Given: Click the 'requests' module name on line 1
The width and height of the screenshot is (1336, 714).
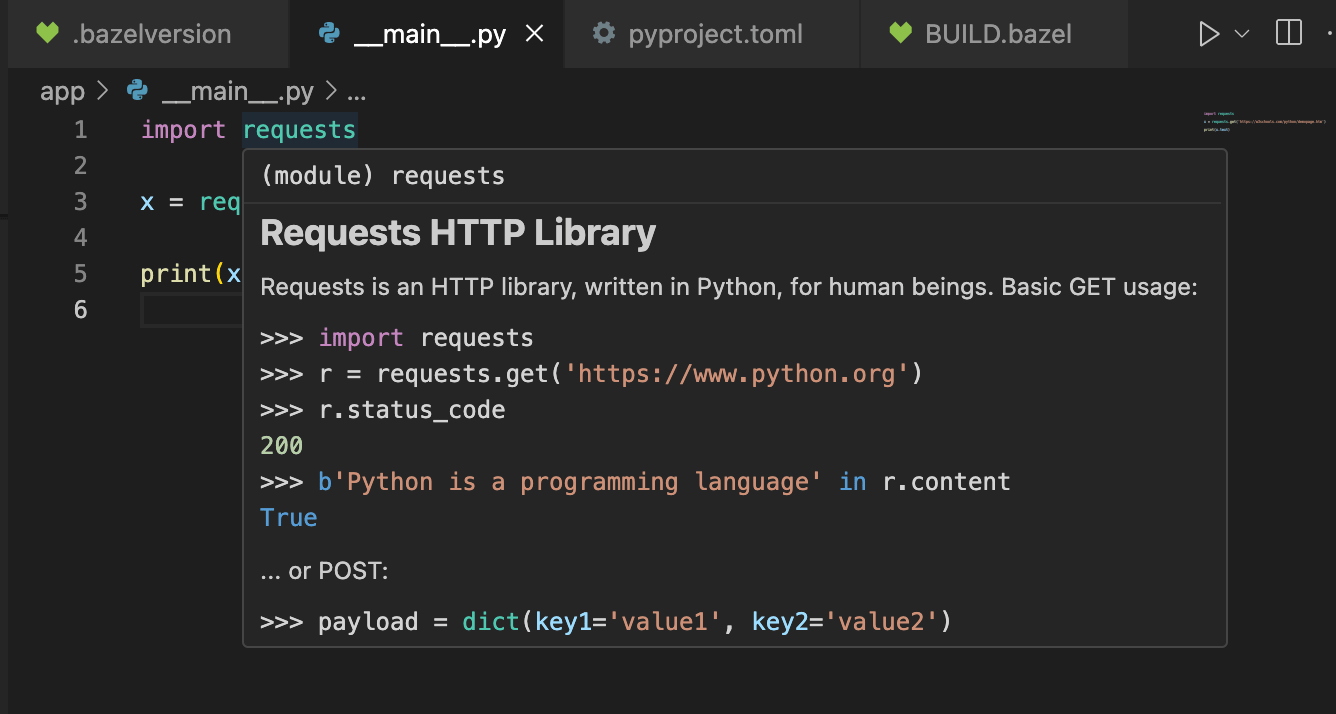Looking at the screenshot, I should pyautogui.click(x=299, y=130).
